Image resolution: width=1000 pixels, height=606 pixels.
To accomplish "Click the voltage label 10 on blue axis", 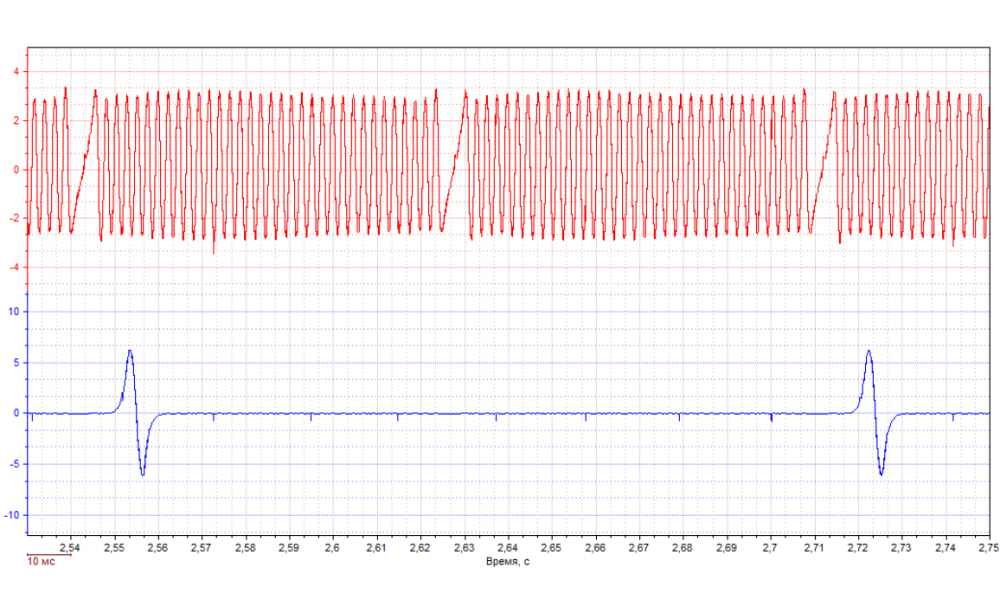I will pos(14,311).
